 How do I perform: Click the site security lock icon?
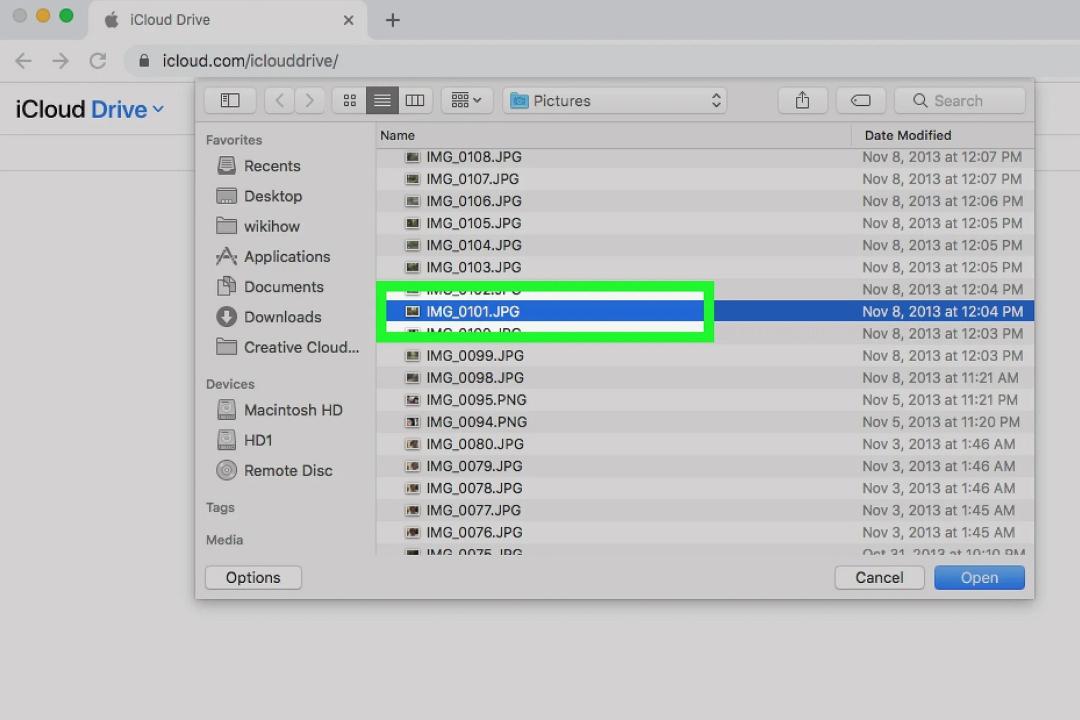pyautogui.click(x=144, y=61)
